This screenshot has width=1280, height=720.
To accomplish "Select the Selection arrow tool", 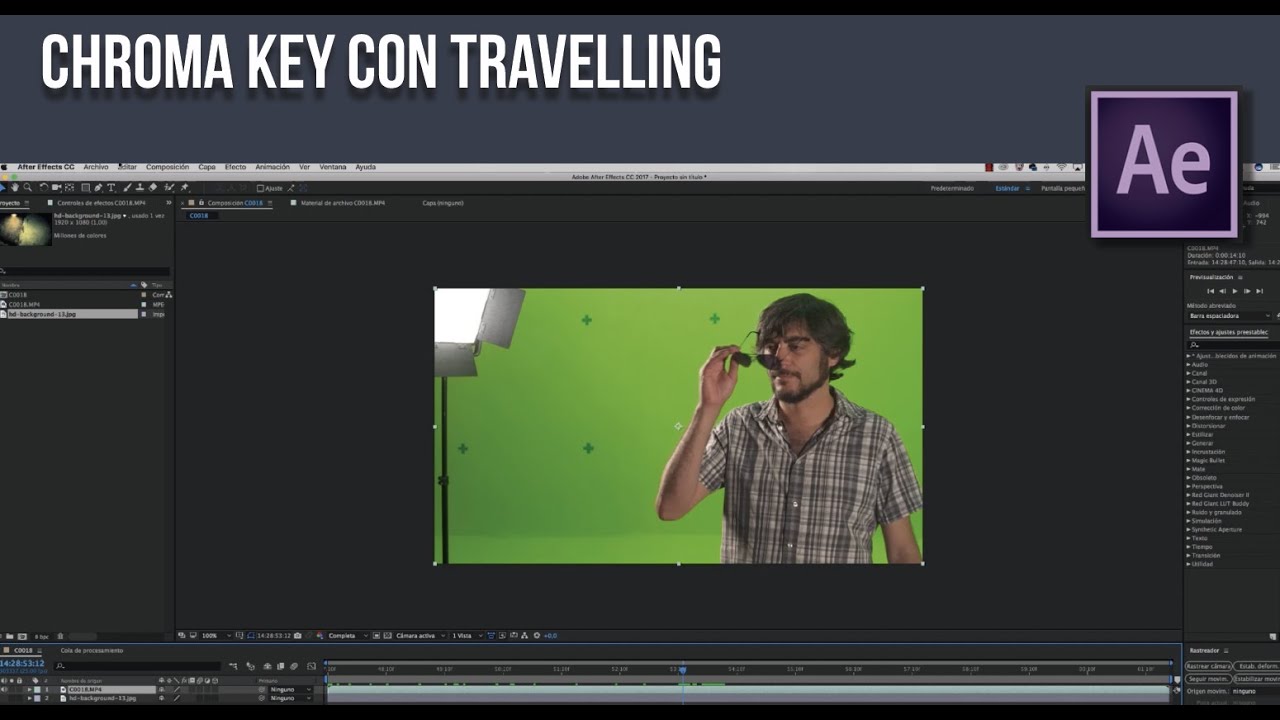I will coord(3,187).
